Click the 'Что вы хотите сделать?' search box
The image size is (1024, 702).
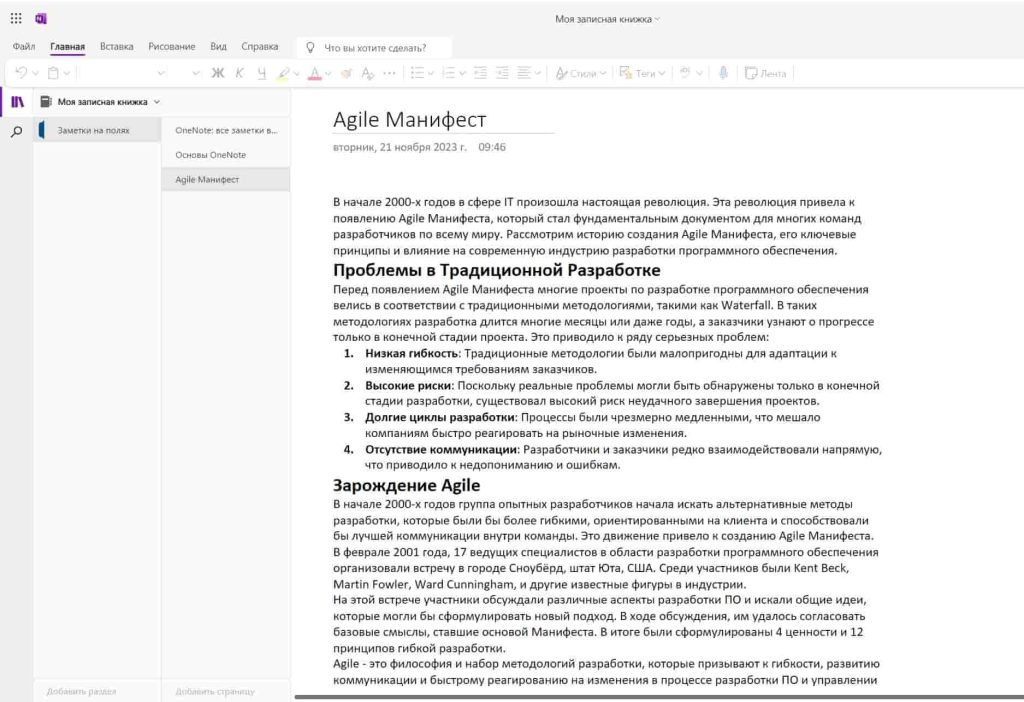[375, 48]
